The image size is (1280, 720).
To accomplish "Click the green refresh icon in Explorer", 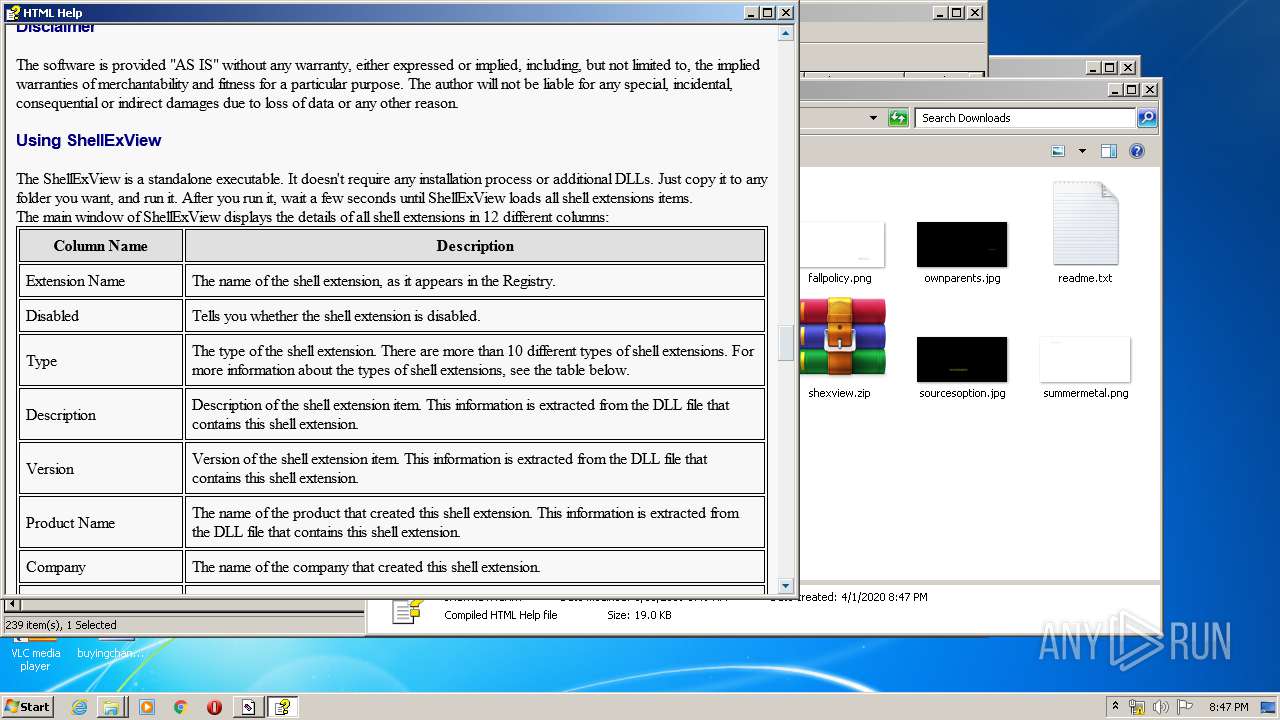I will click(898, 118).
